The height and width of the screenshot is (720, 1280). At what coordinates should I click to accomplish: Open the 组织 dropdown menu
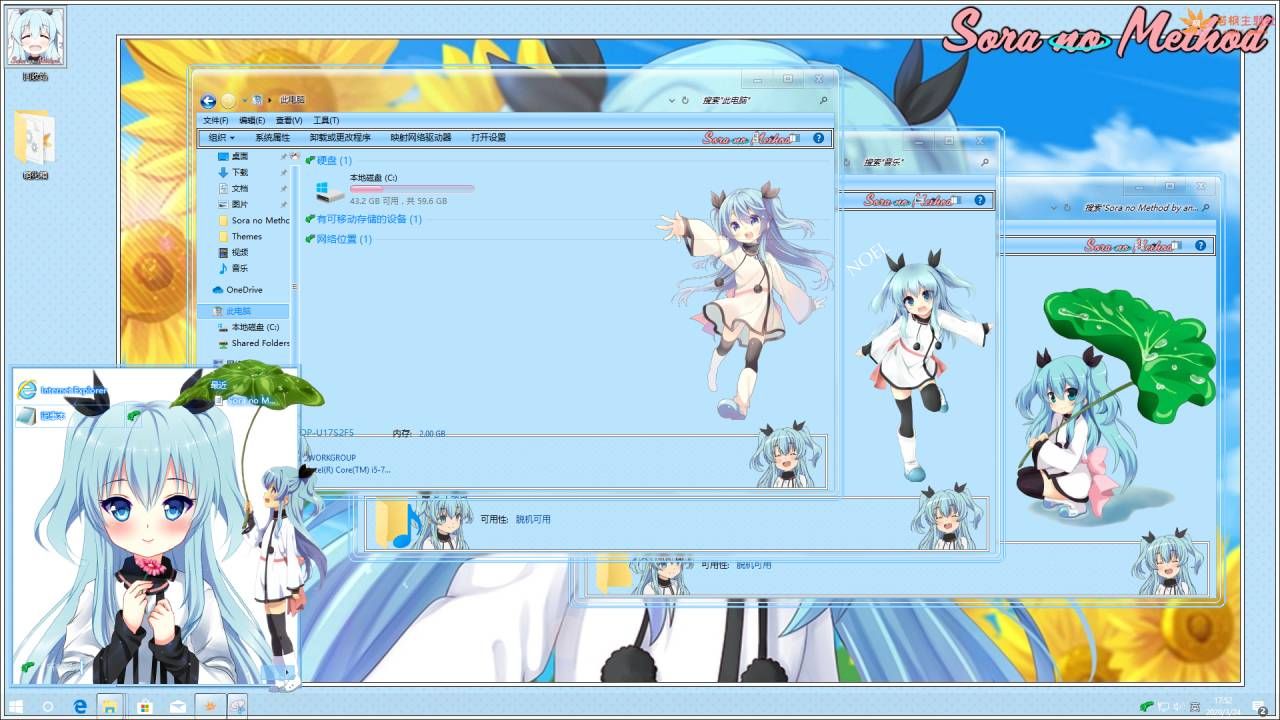click(222, 138)
